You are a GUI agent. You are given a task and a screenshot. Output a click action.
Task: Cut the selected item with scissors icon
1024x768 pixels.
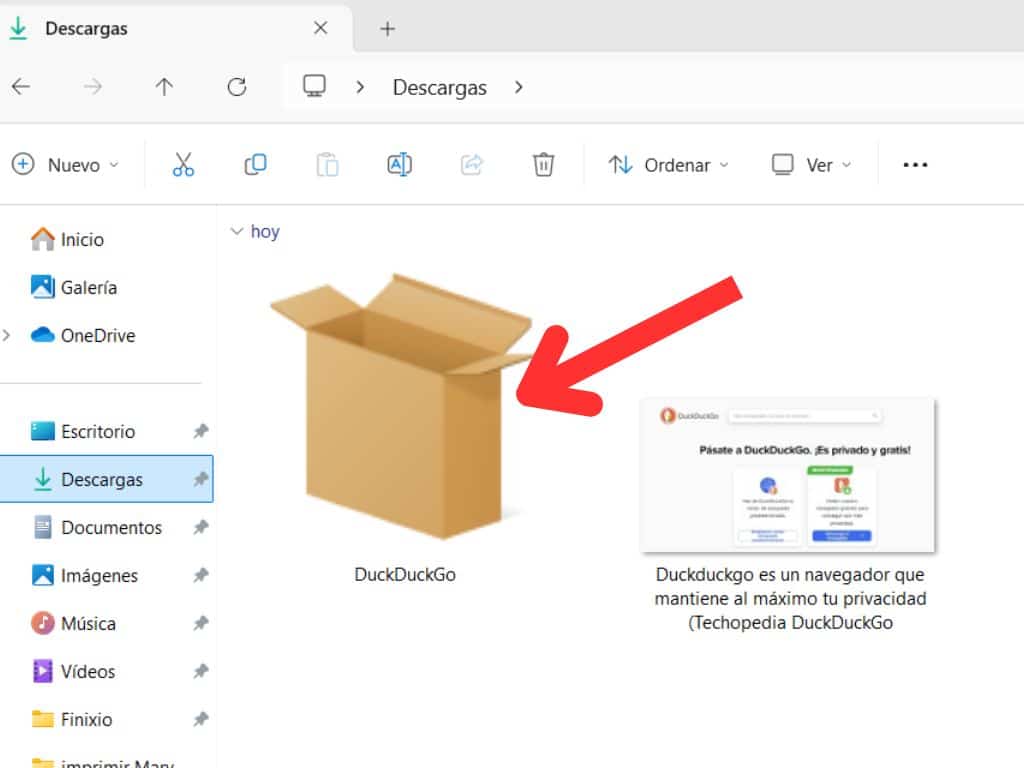(183, 165)
